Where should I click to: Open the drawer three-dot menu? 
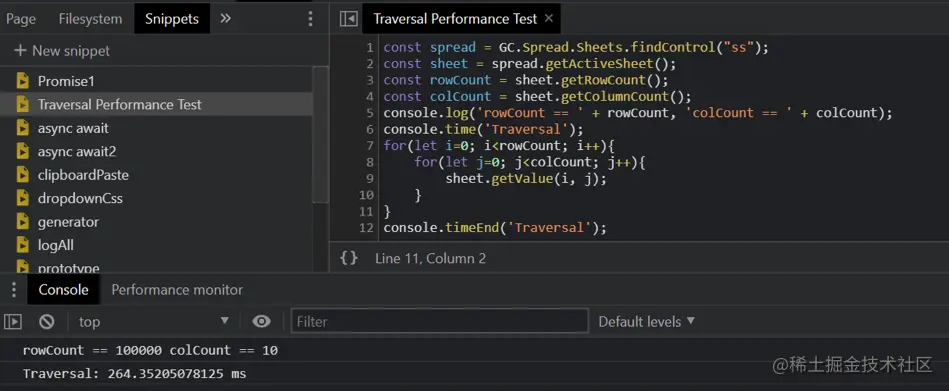tap(13, 290)
